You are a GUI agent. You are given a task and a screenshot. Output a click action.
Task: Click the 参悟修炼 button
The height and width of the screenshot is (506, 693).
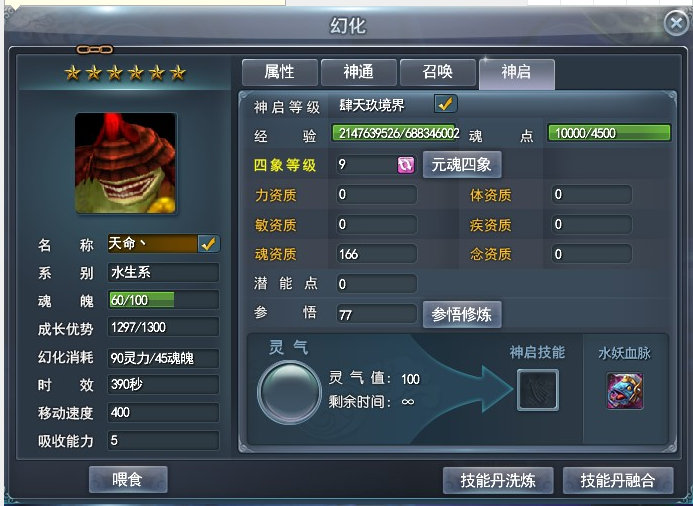click(462, 315)
